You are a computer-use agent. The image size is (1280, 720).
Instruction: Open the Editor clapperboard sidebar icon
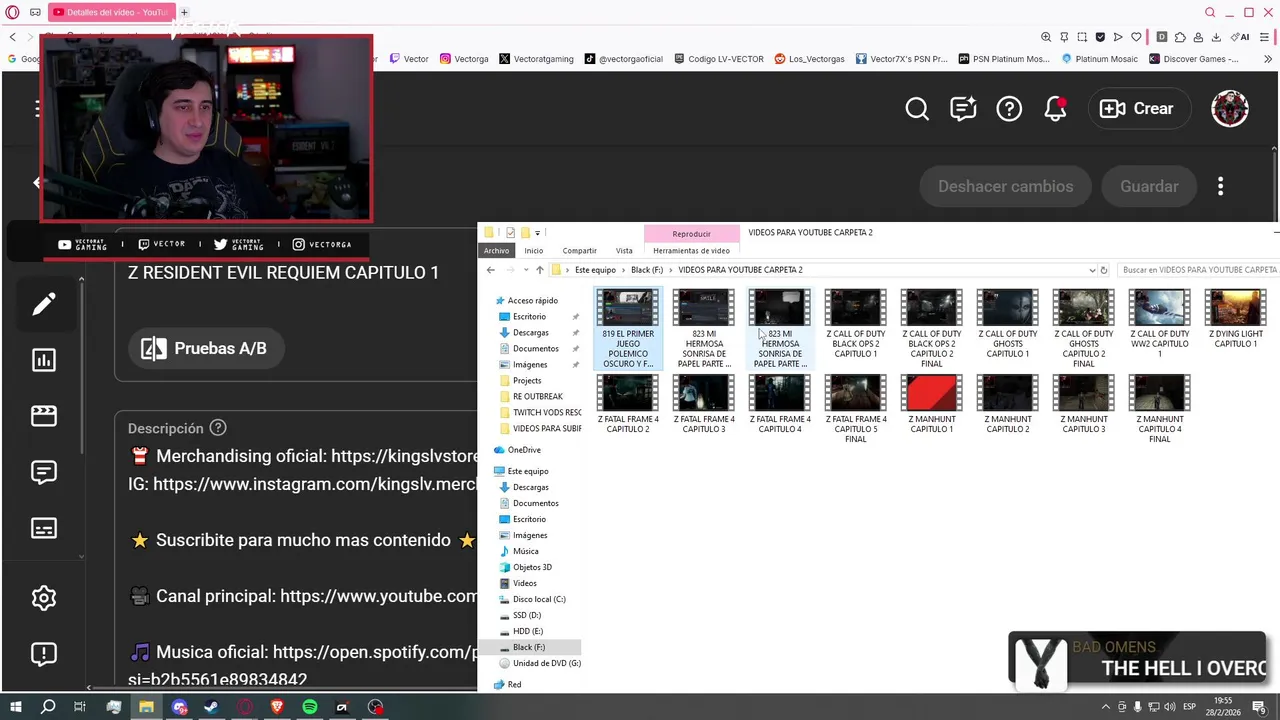(44, 417)
